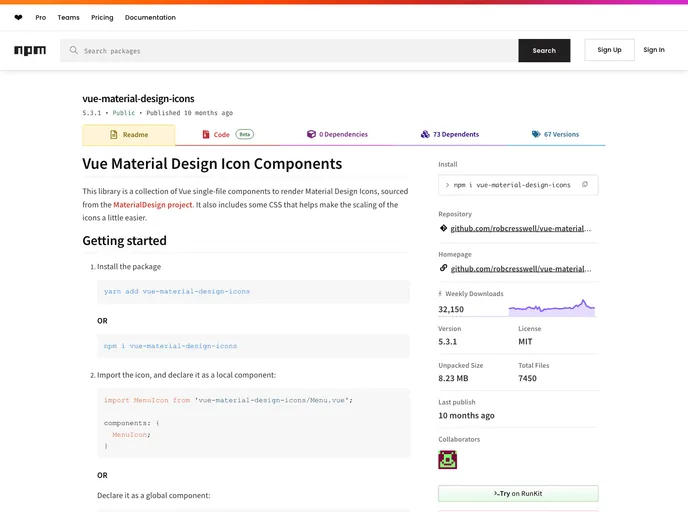Click the weekly downloads sparkline chart
Image resolution: width=688 pixels, height=512 pixels.
pos(551,307)
